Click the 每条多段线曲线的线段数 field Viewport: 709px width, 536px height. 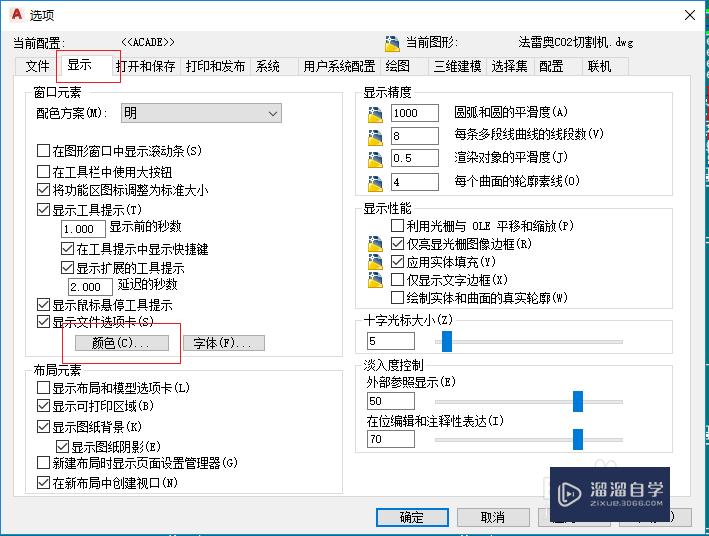pyautogui.click(x=415, y=136)
